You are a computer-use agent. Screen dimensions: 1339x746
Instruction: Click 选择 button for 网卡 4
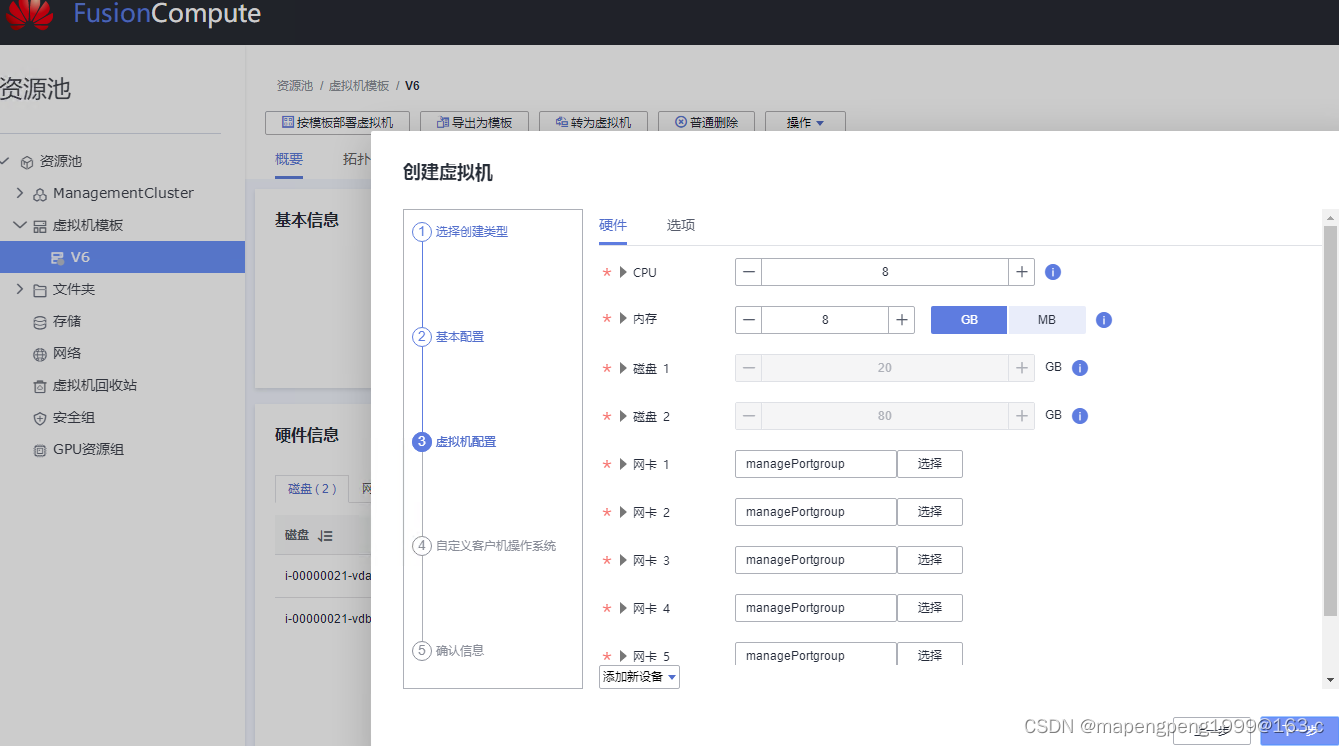pos(930,608)
